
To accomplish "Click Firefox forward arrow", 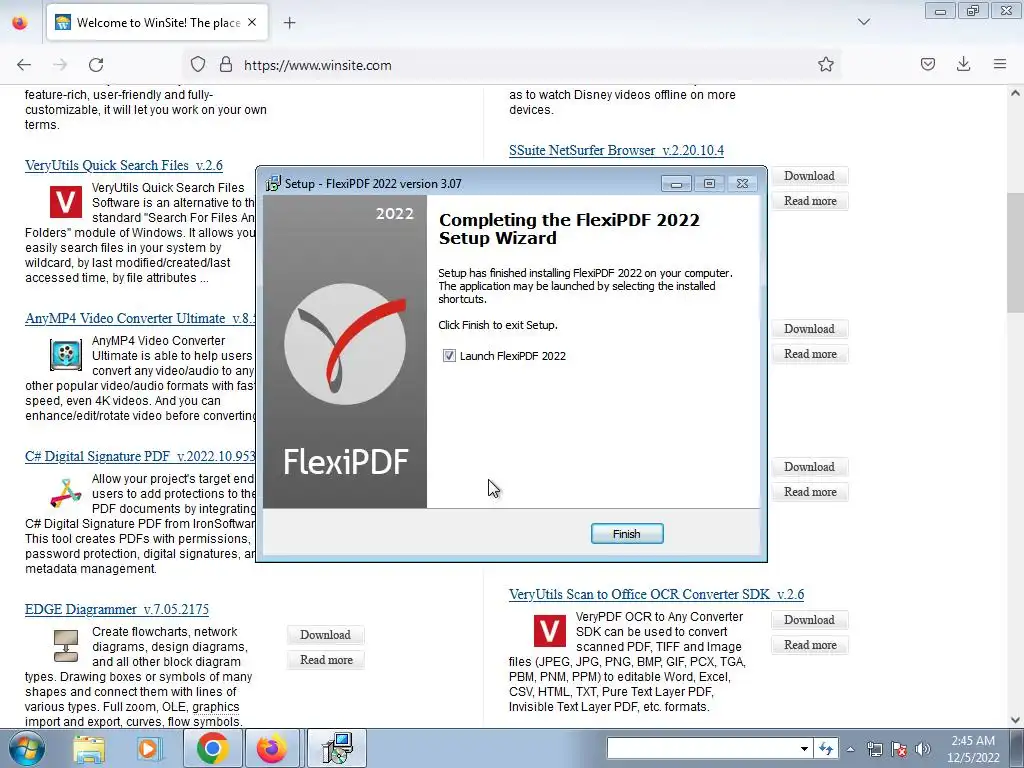I will coord(60,65).
